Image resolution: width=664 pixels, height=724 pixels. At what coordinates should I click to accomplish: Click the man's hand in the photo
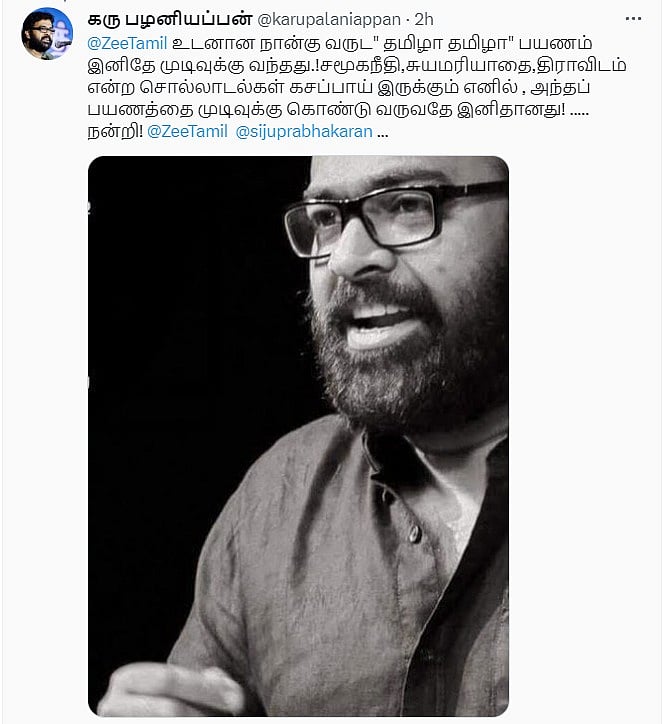[171, 690]
